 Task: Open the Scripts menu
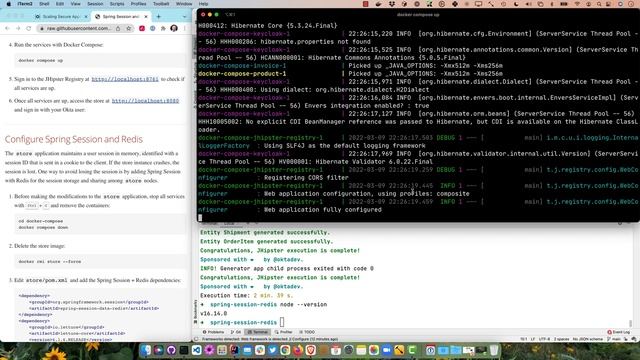(x=117, y=4)
